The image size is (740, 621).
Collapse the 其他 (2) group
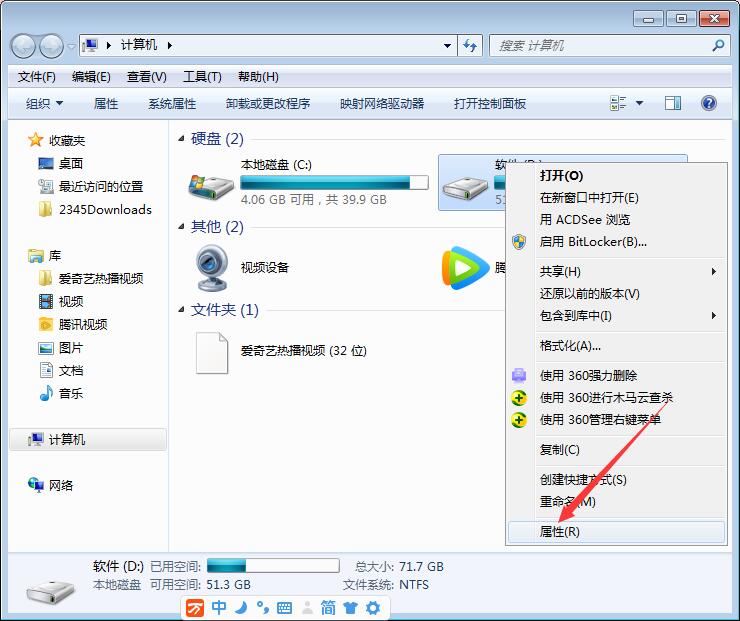[x=181, y=227]
